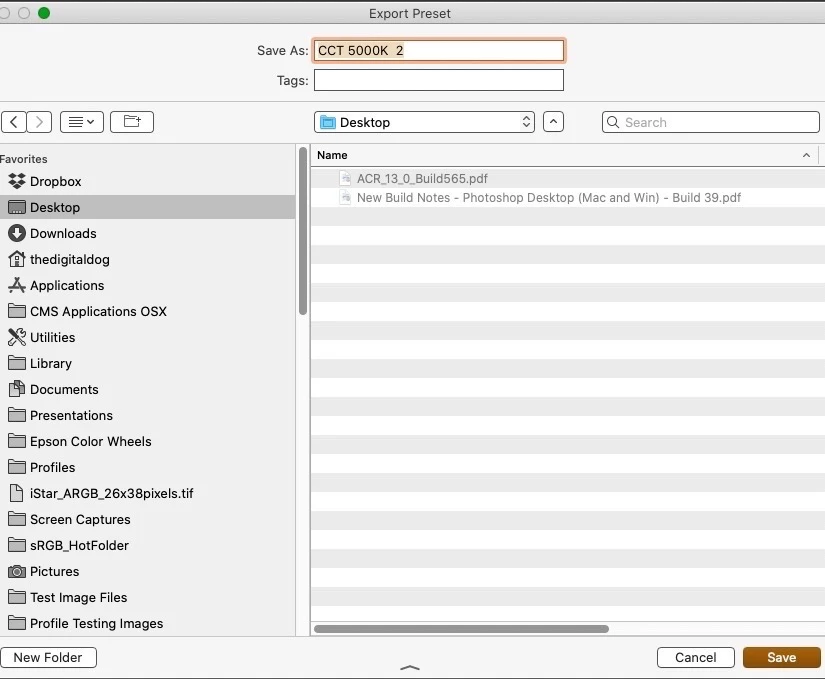Open Downloads from the sidebar
The width and height of the screenshot is (825, 679).
point(147,233)
